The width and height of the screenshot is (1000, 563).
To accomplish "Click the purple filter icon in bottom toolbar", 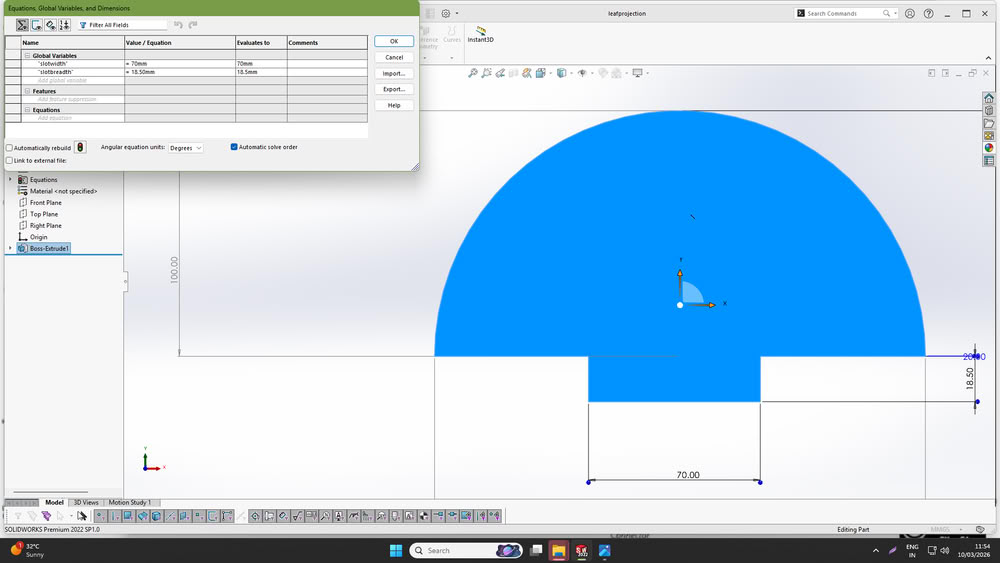I will [46, 516].
